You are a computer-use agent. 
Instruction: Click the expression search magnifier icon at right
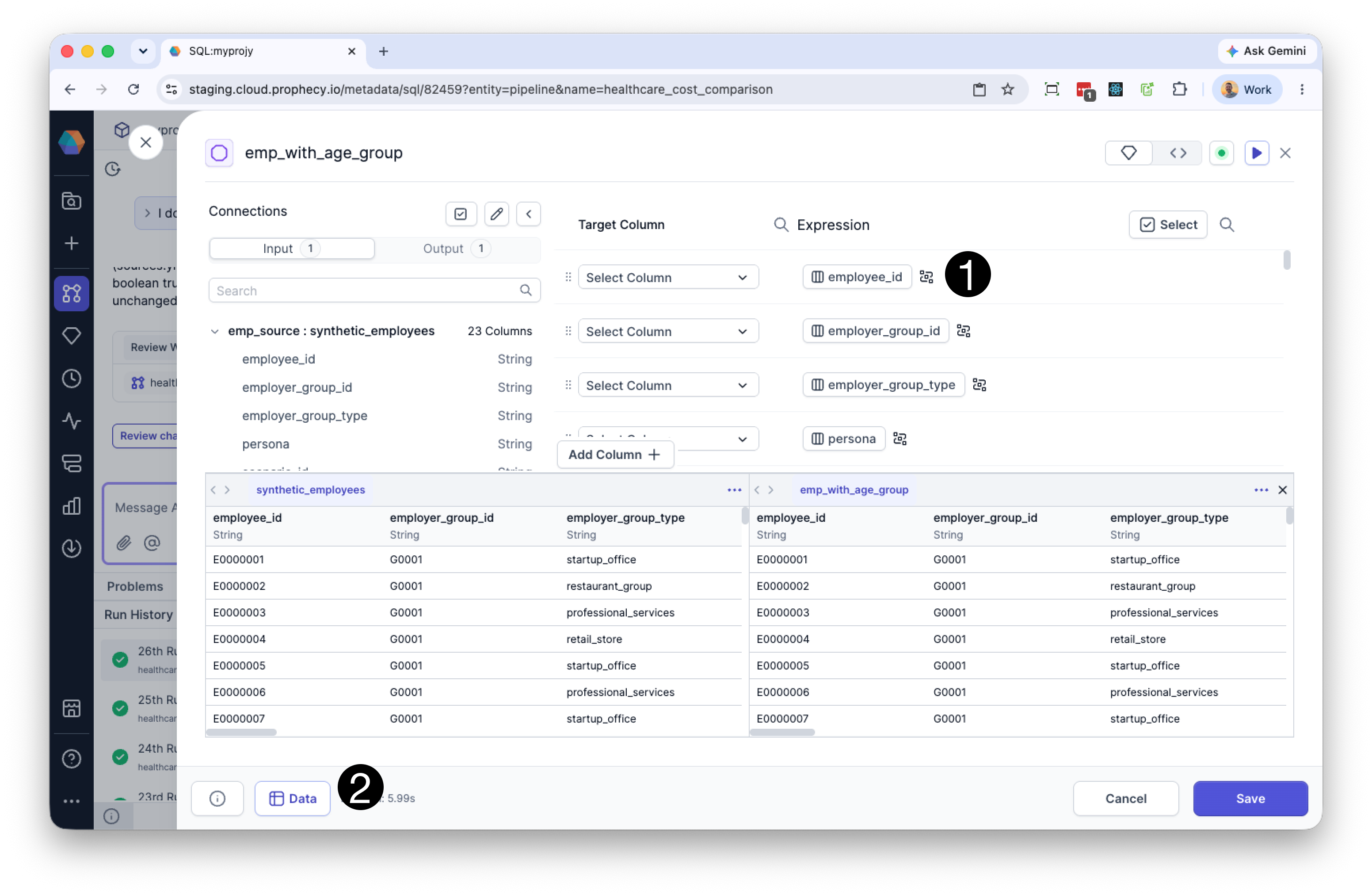[x=1226, y=225]
